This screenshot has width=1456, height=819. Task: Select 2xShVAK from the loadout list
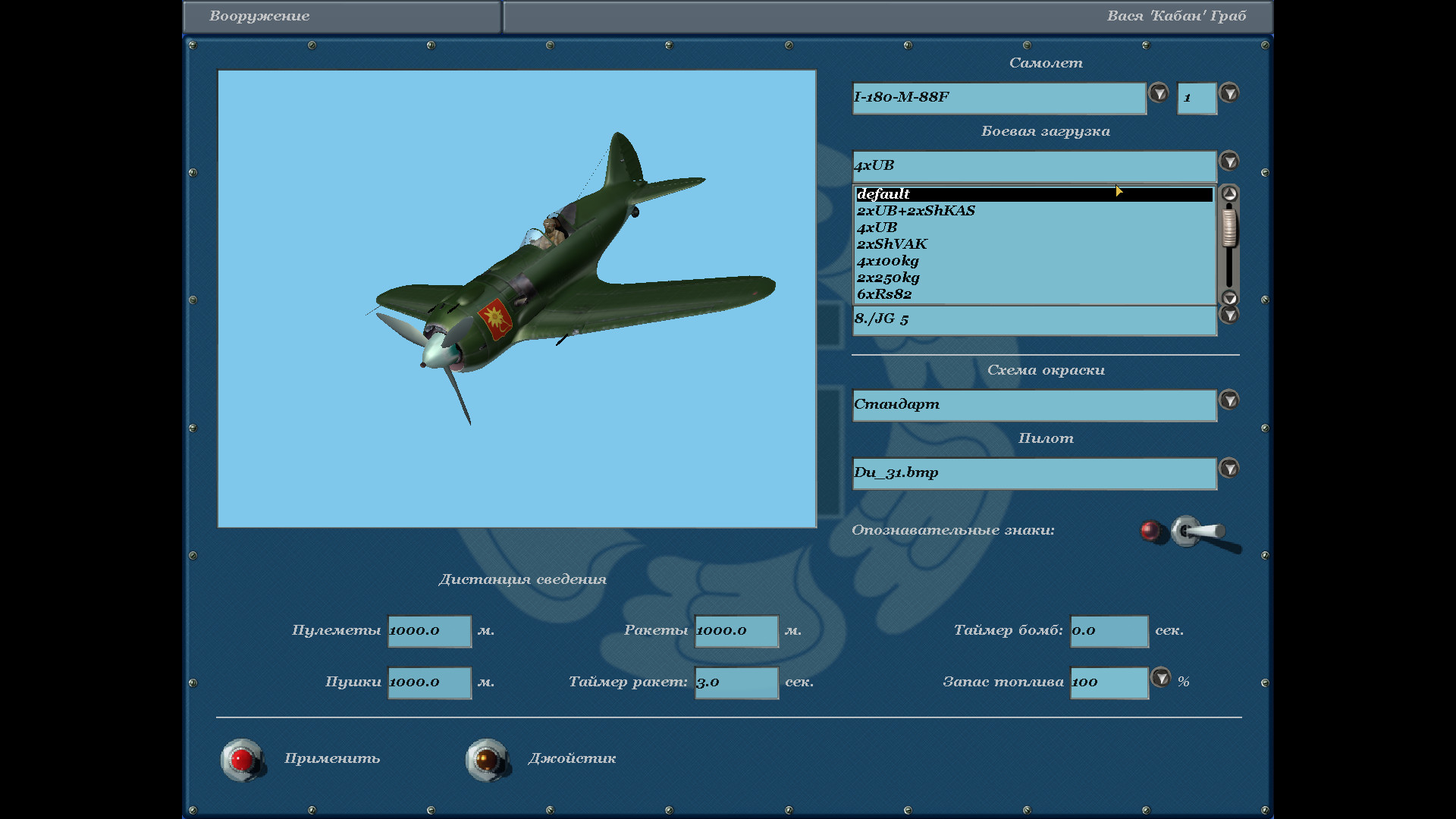point(892,244)
